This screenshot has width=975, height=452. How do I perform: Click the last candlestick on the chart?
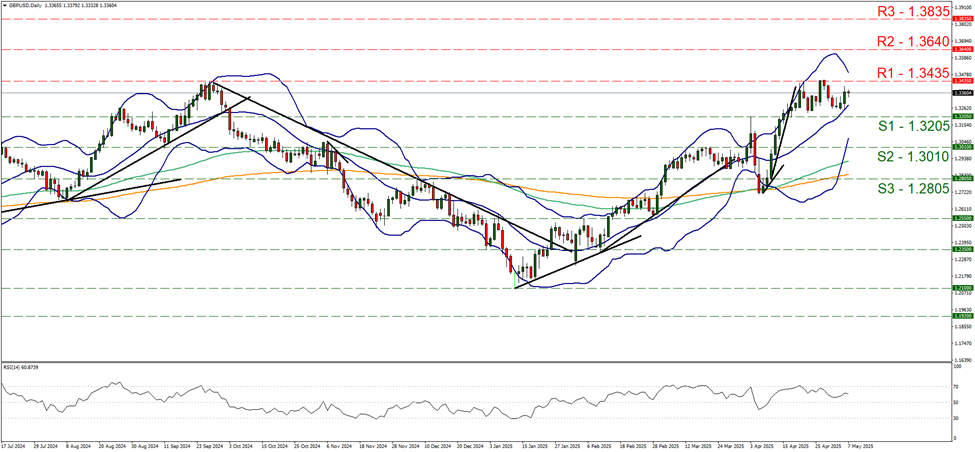click(x=847, y=94)
